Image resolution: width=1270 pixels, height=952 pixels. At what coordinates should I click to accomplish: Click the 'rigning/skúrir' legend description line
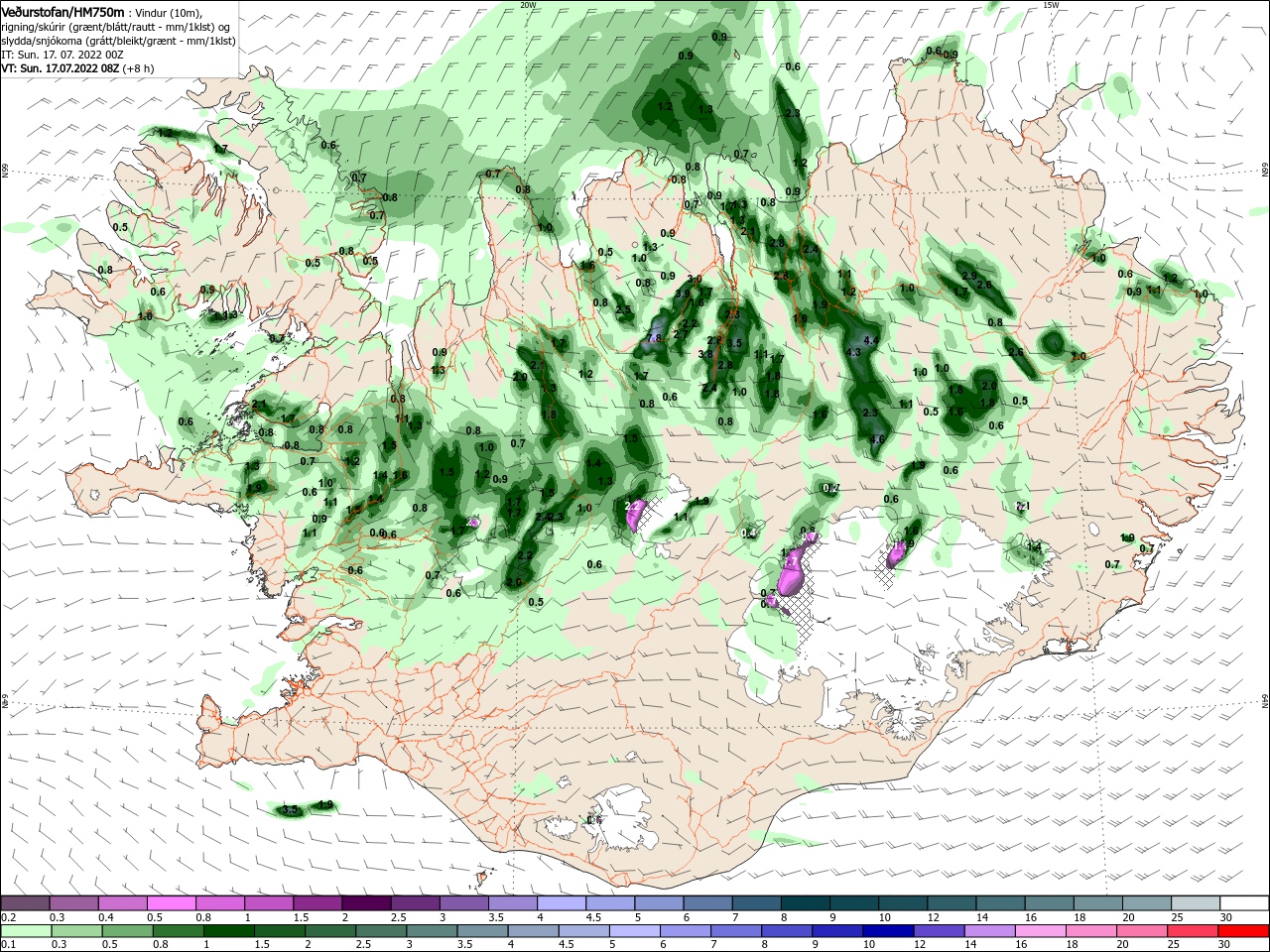pyautogui.click(x=117, y=27)
